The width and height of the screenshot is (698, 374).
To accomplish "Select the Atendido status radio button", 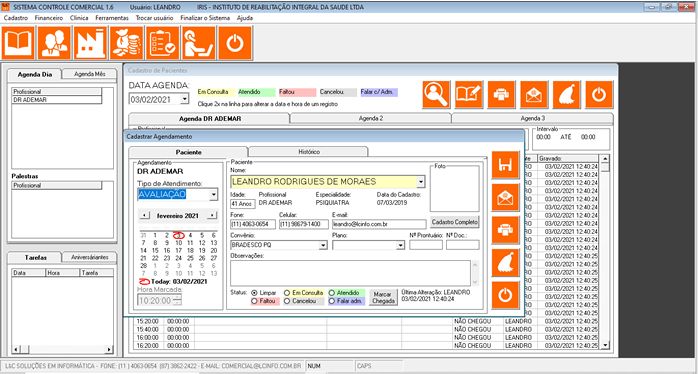I will (332, 293).
